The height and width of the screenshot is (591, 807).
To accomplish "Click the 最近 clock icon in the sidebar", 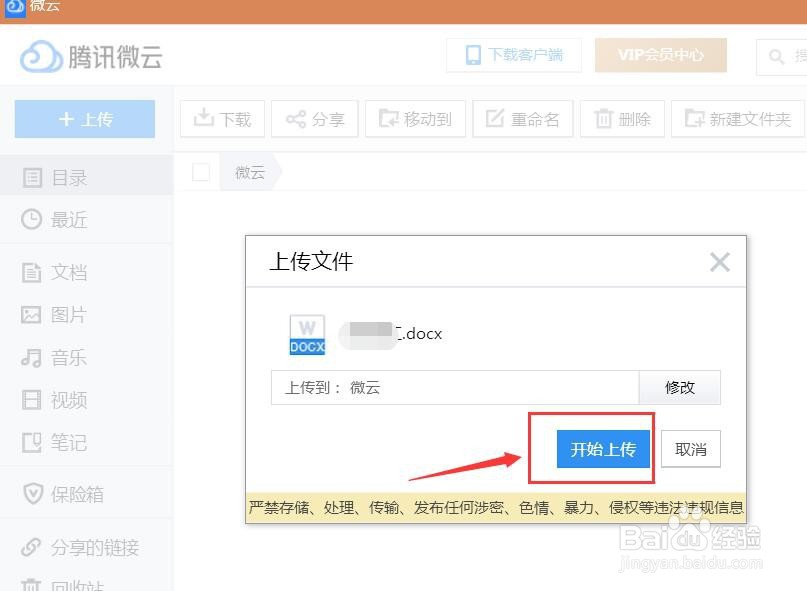I will tap(31, 219).
